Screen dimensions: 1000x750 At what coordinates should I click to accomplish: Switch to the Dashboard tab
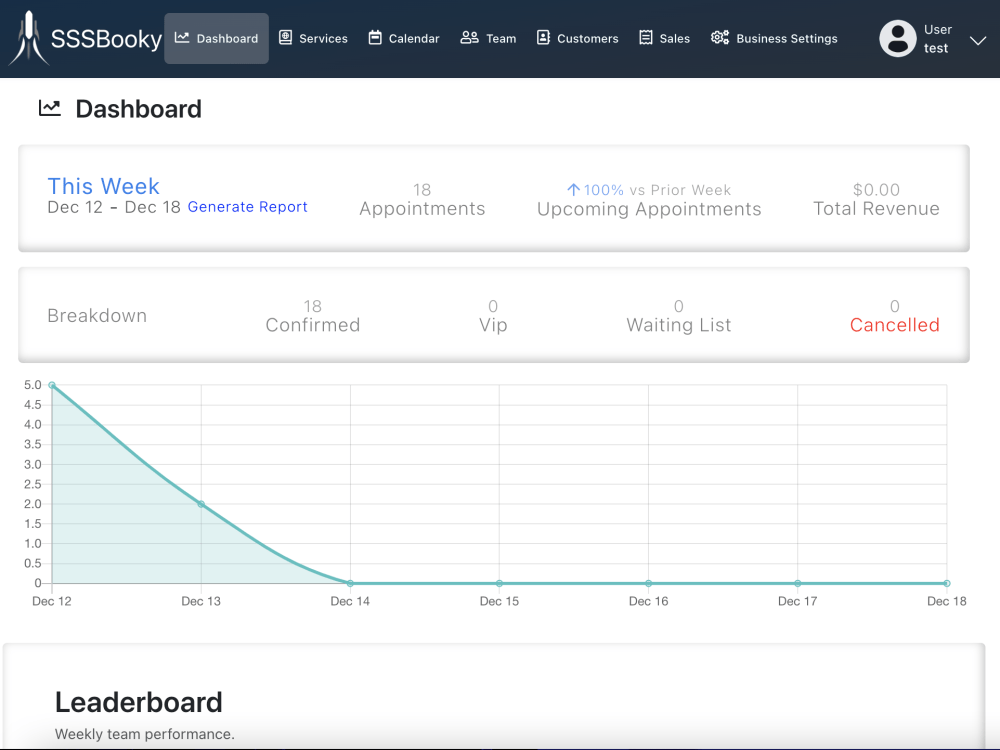click(x=216, y=38)
